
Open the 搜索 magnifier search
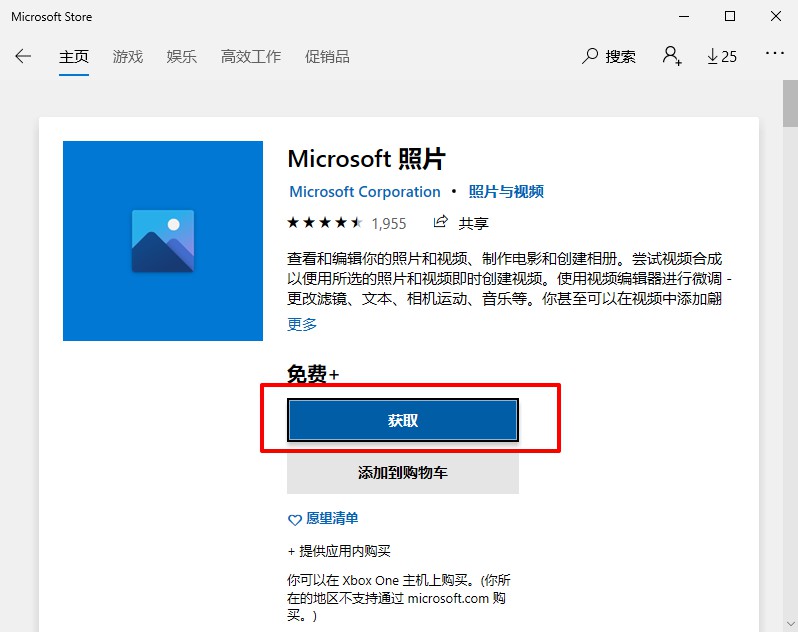tap(609, 56)
